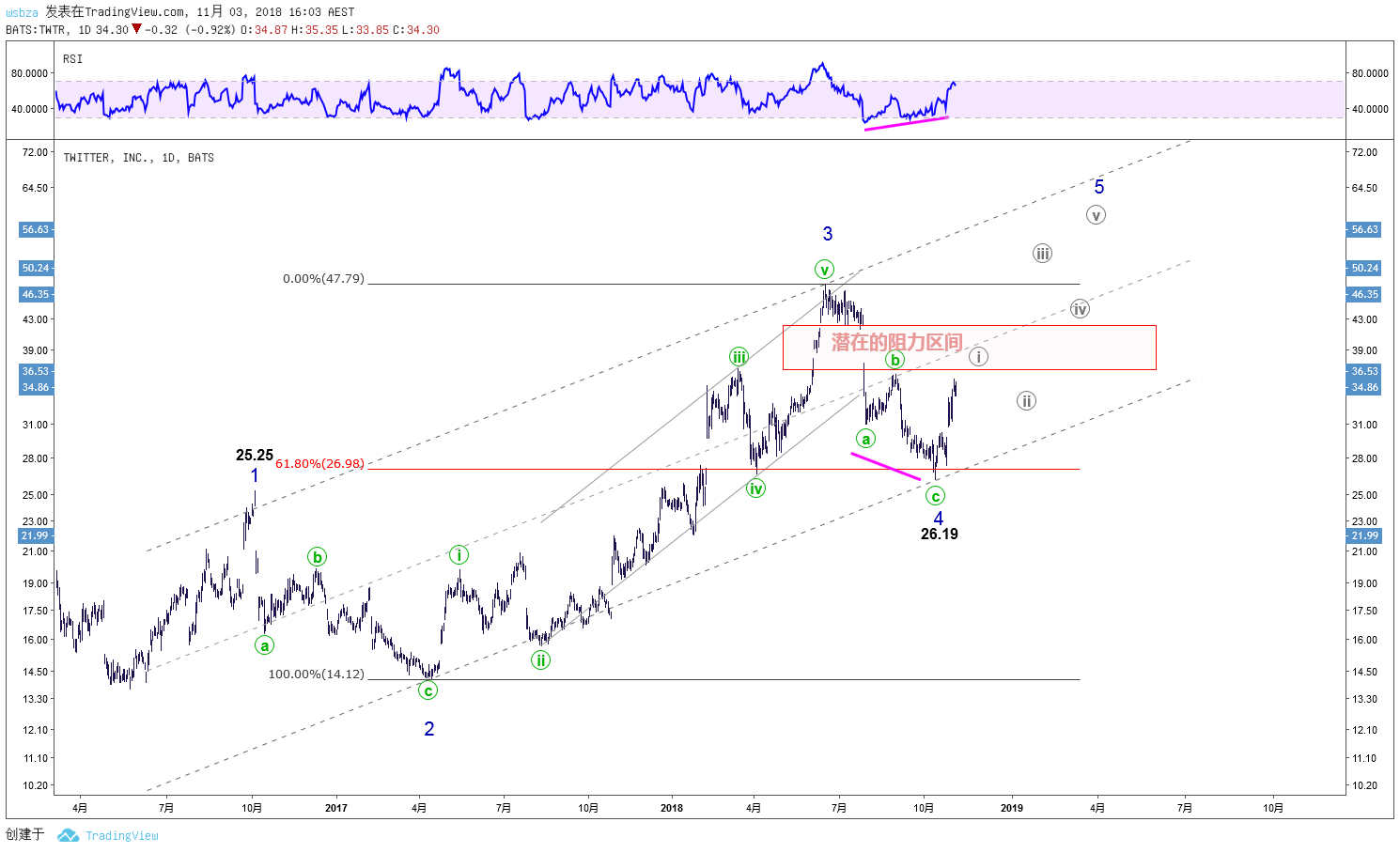The image size is (1400, 853).
Task: Select the green circled c above wave 2
Action: tap(428, 691)
